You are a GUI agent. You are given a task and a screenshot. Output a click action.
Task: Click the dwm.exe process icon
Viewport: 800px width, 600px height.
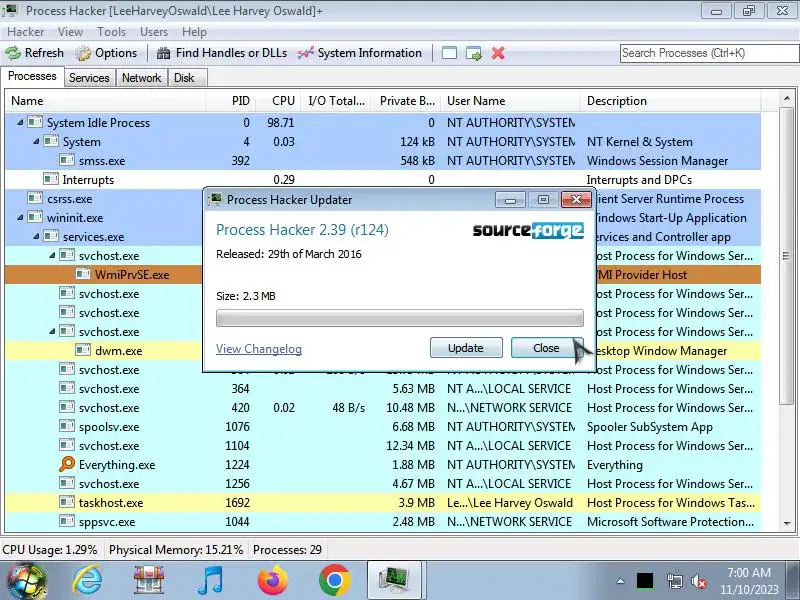pyautogui.click(x=83, y=350)
